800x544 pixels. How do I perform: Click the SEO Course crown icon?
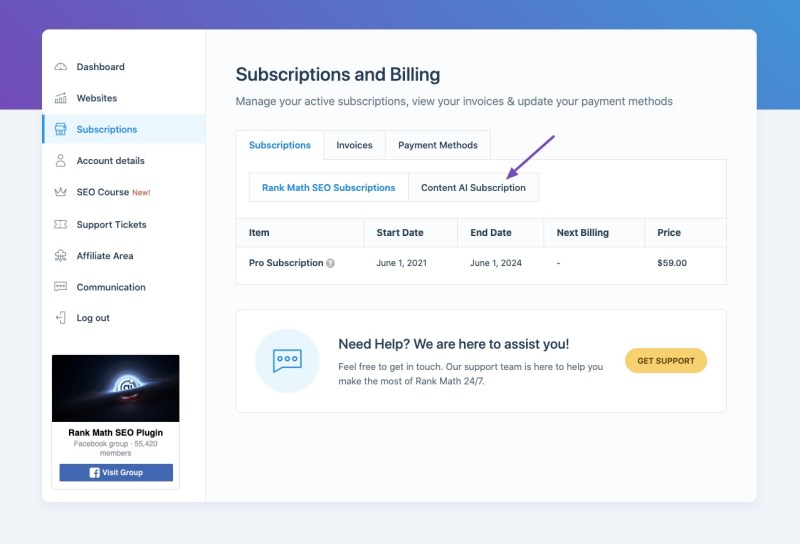(x=60, y=192)
